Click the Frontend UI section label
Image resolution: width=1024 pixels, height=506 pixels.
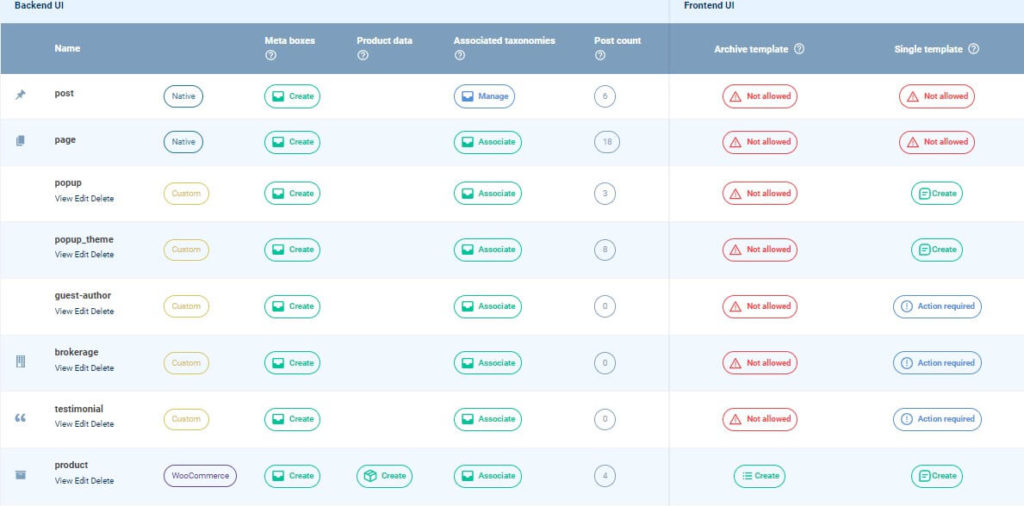[709, 5]
